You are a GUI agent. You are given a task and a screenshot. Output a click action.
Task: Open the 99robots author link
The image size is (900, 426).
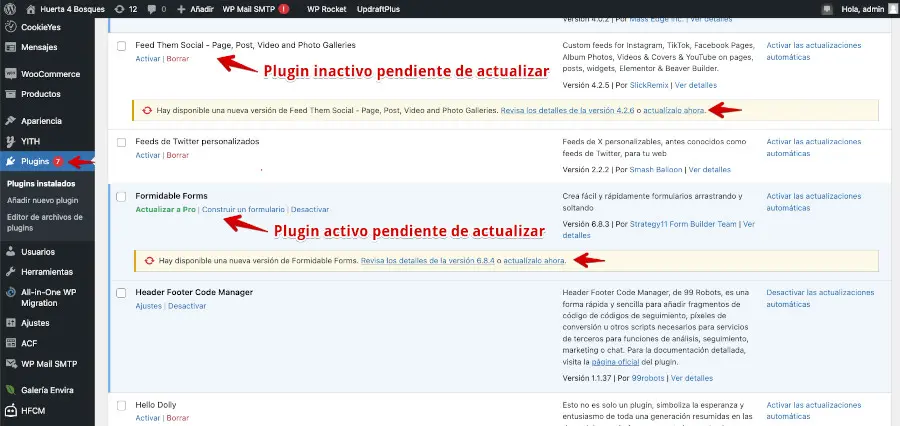pyautogui.click(x=648, y=378)
